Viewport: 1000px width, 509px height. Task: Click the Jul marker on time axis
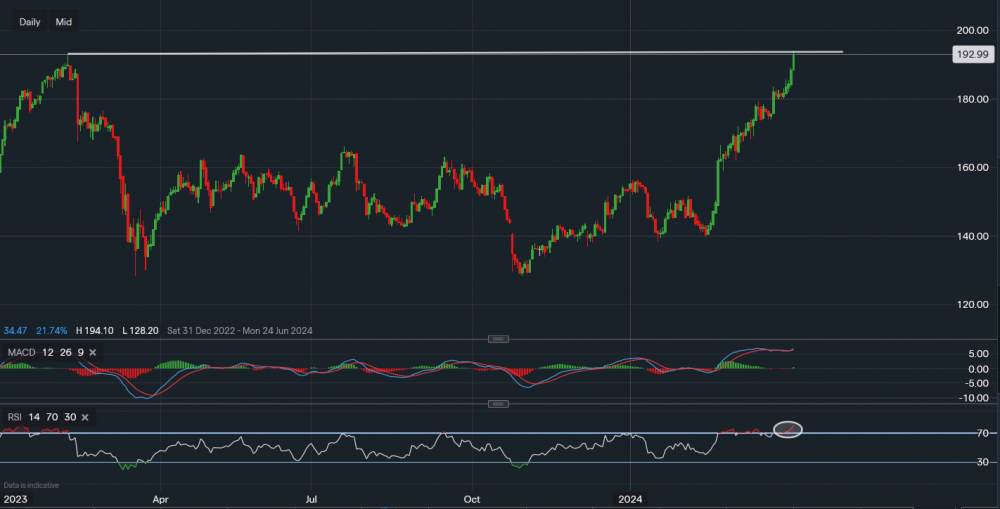[x=311, y=497]
